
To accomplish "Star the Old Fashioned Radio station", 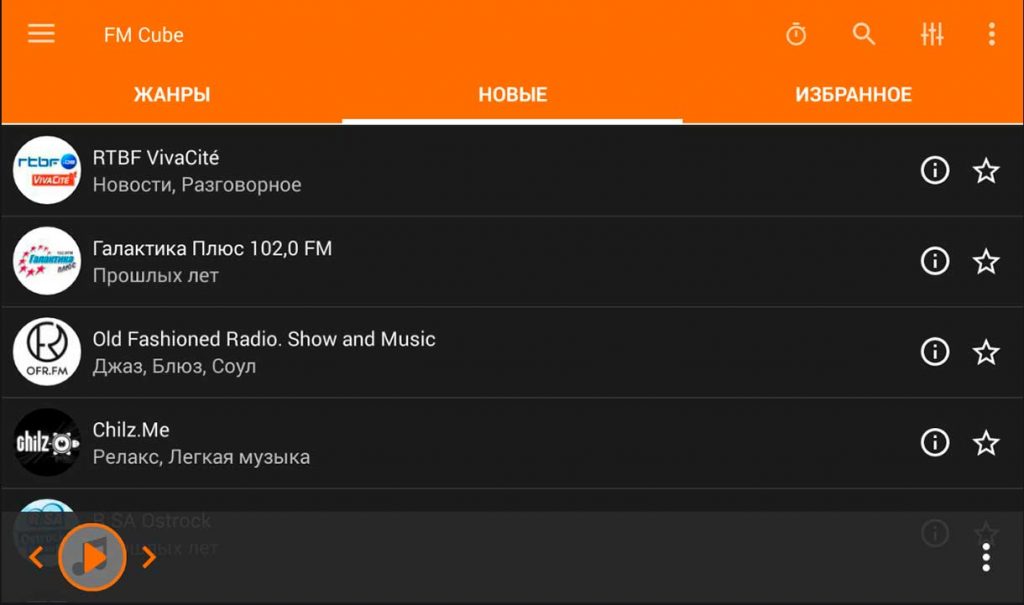I will [x=985, y=352].
